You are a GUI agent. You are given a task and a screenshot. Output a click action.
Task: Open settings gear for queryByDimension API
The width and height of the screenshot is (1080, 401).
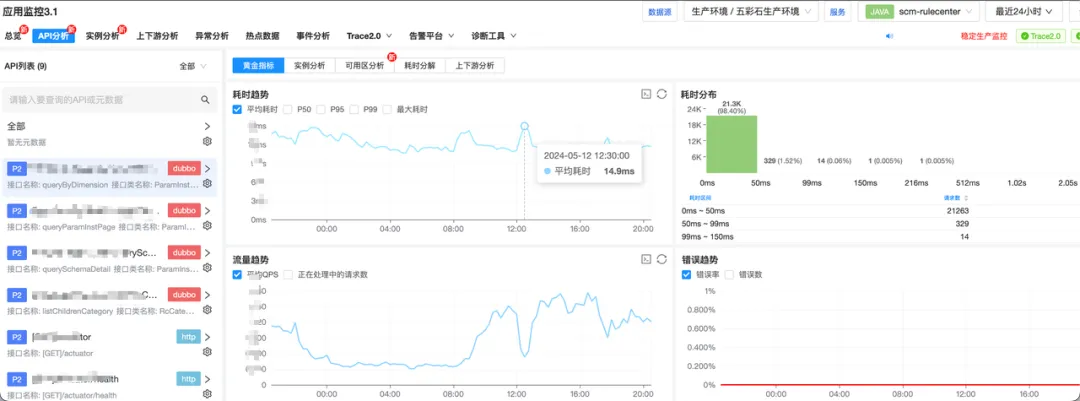[x=207, y=184]
